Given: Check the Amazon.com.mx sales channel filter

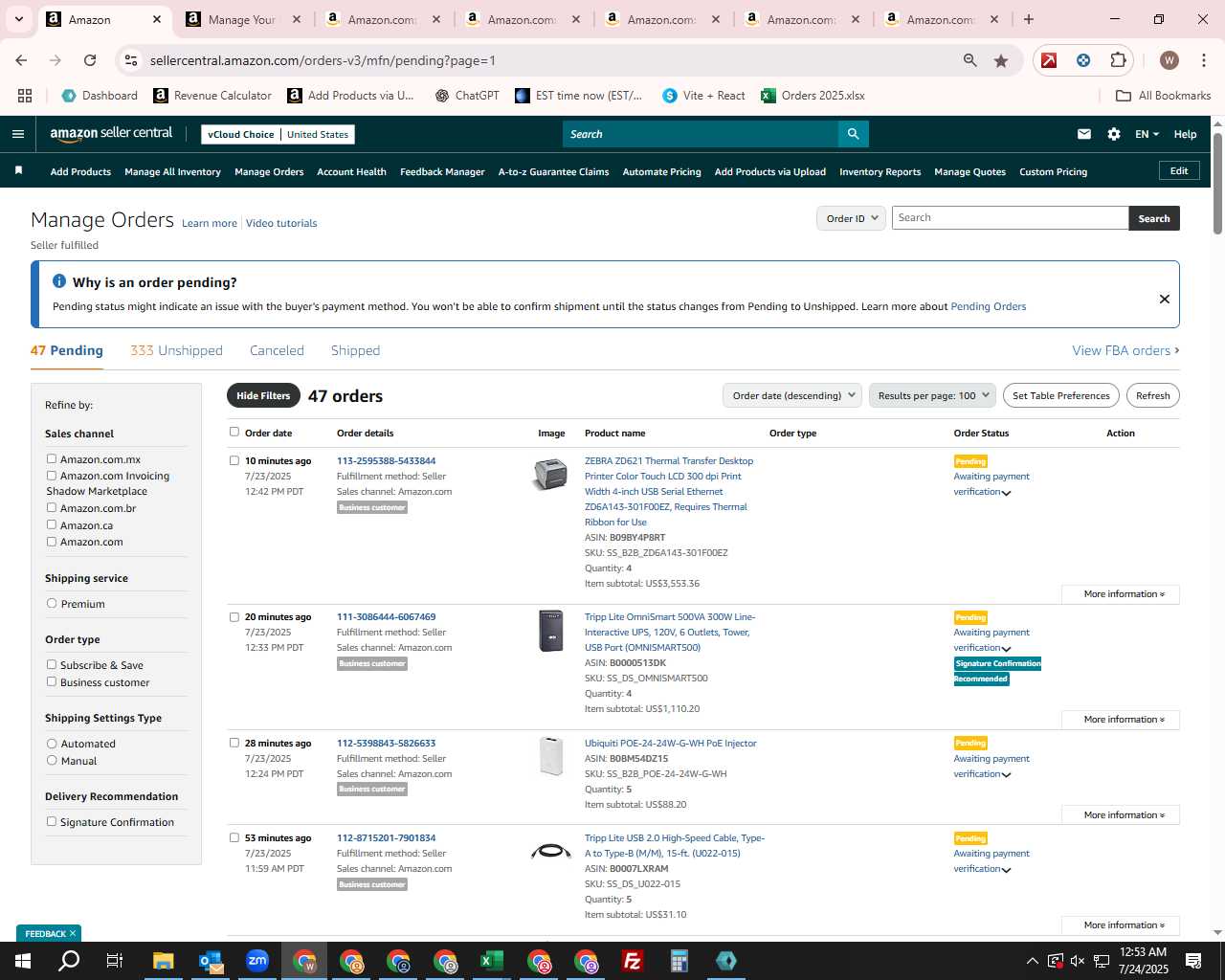Looking at the screenshot, I should click(x=52, y=459).
